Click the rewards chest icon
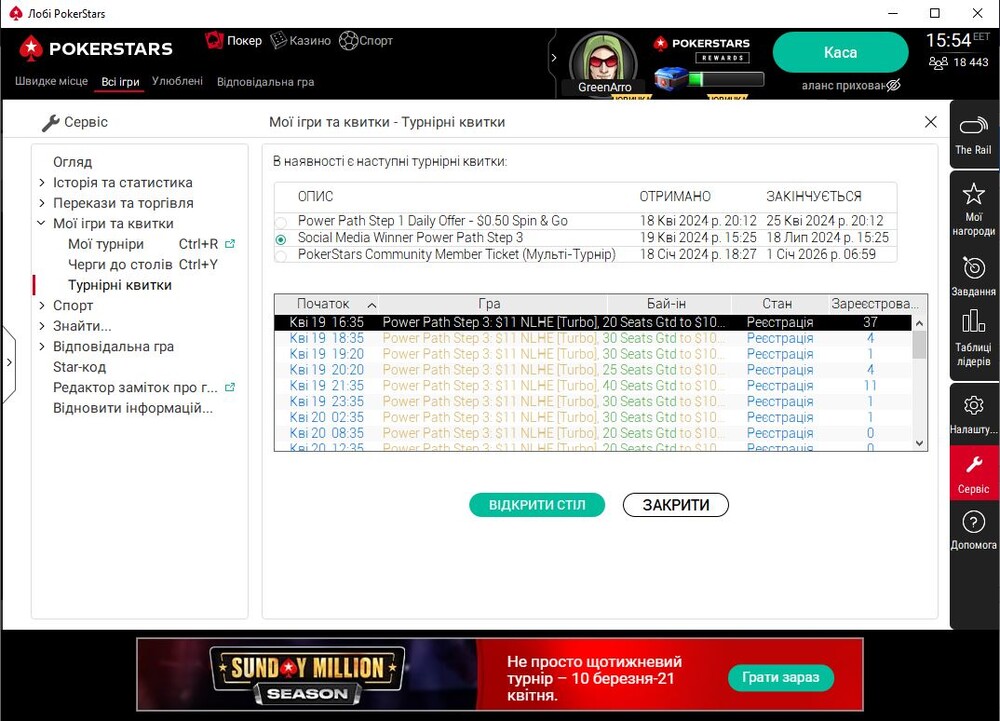 click(x=671, y=78)
